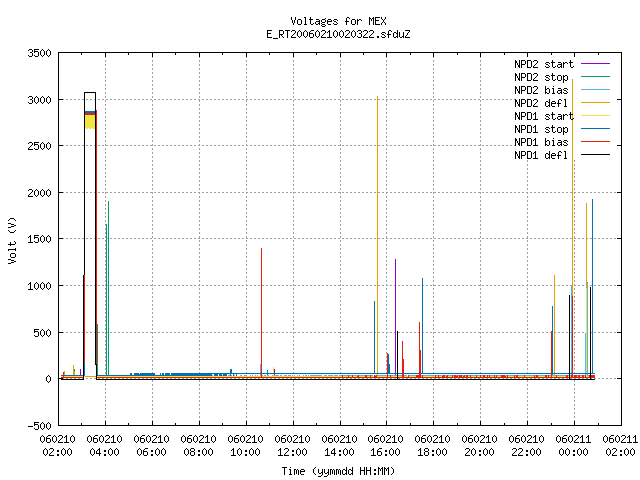640x480 pixels.
Task: Click the 'Volt (V)' y-axis title
Action: [x=13, y=240]
